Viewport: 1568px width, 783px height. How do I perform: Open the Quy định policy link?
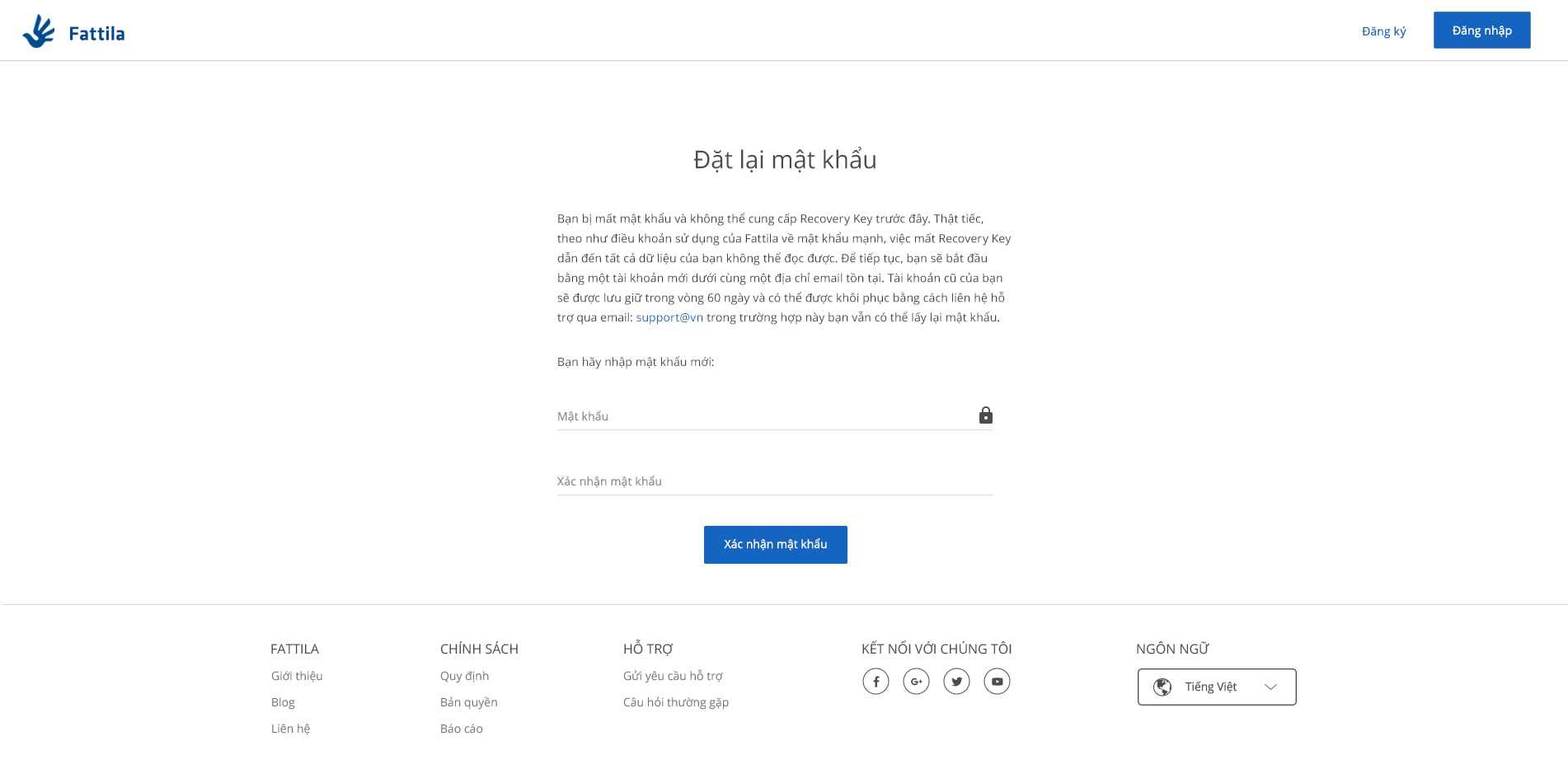464,676
